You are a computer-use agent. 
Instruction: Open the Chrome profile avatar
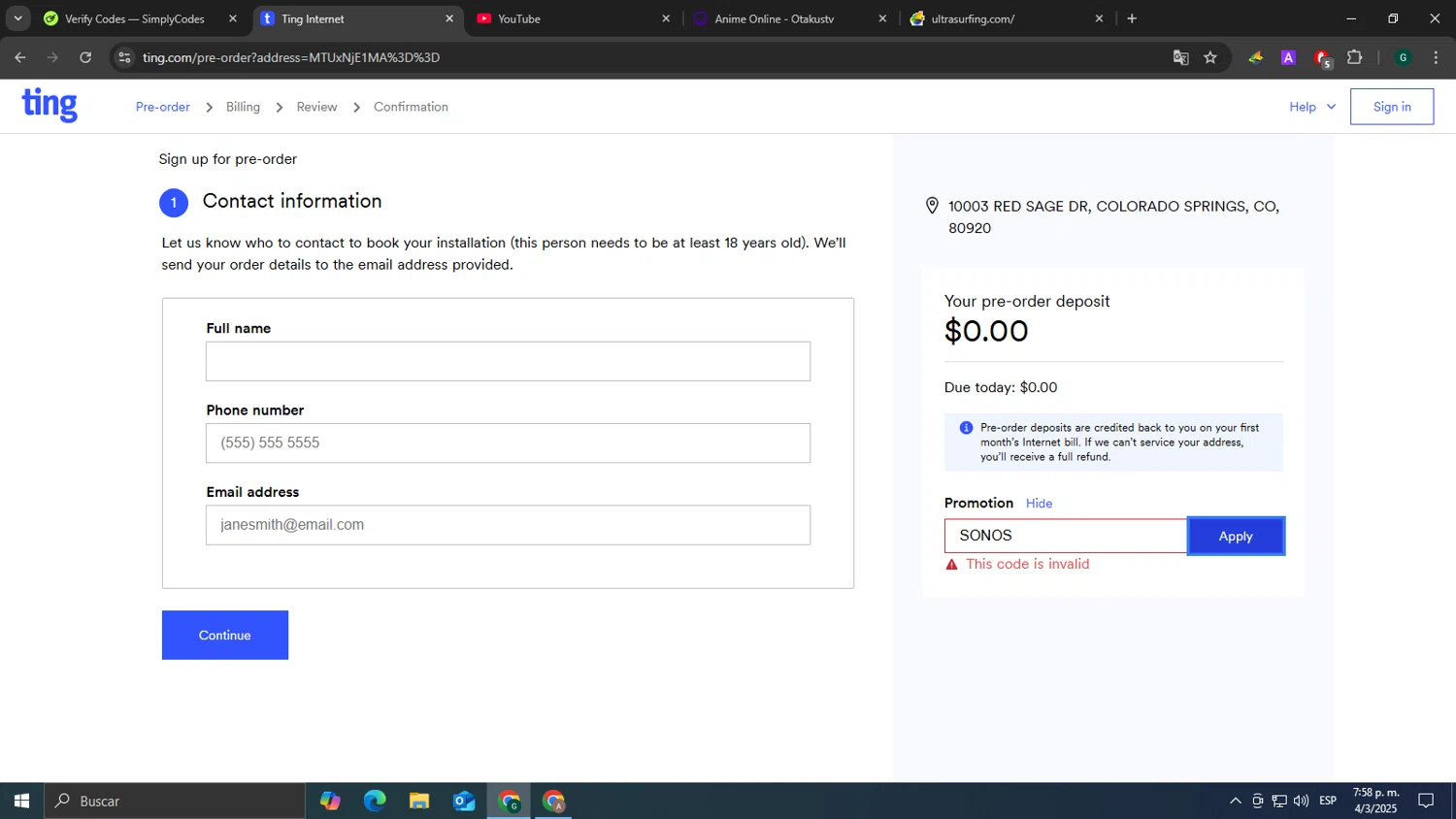tap(1403, 57)
